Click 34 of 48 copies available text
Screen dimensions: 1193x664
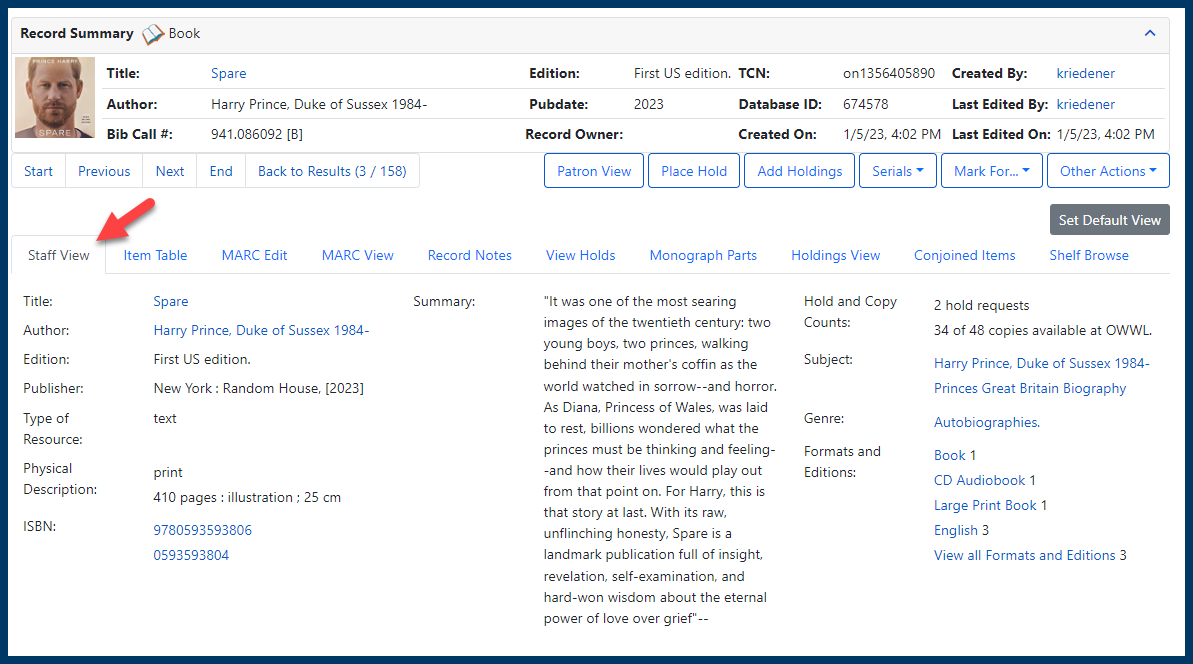point(1042,330)
